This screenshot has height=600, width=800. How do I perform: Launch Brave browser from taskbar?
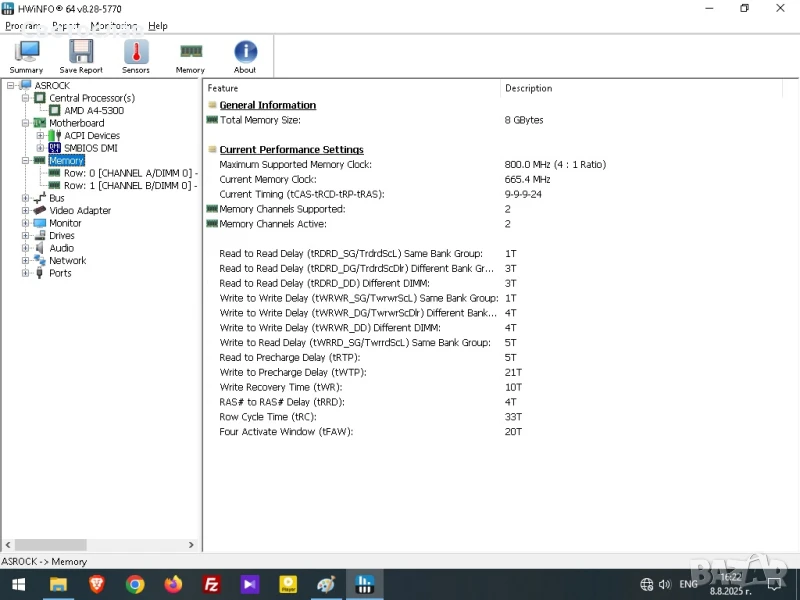(96, 584)
